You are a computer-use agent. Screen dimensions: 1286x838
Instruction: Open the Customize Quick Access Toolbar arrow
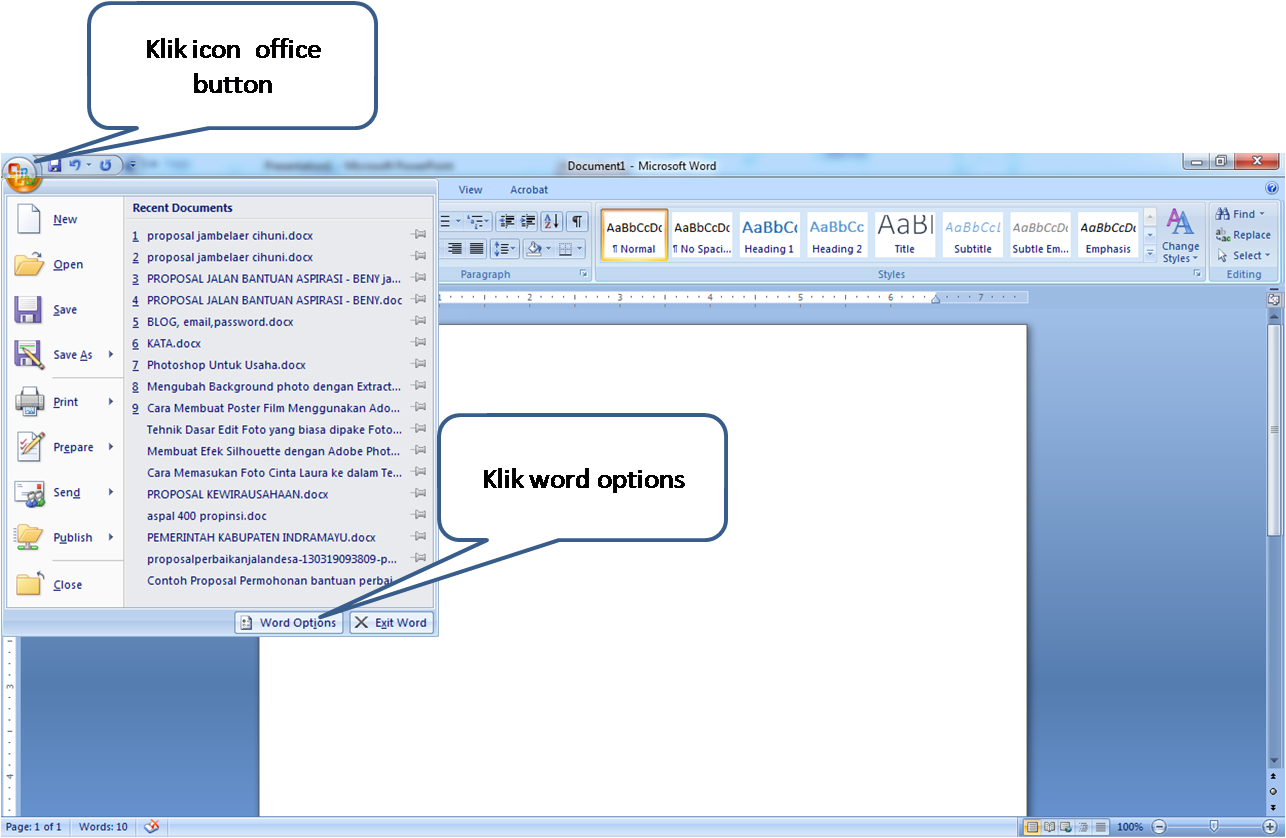(x=131, y=165)
